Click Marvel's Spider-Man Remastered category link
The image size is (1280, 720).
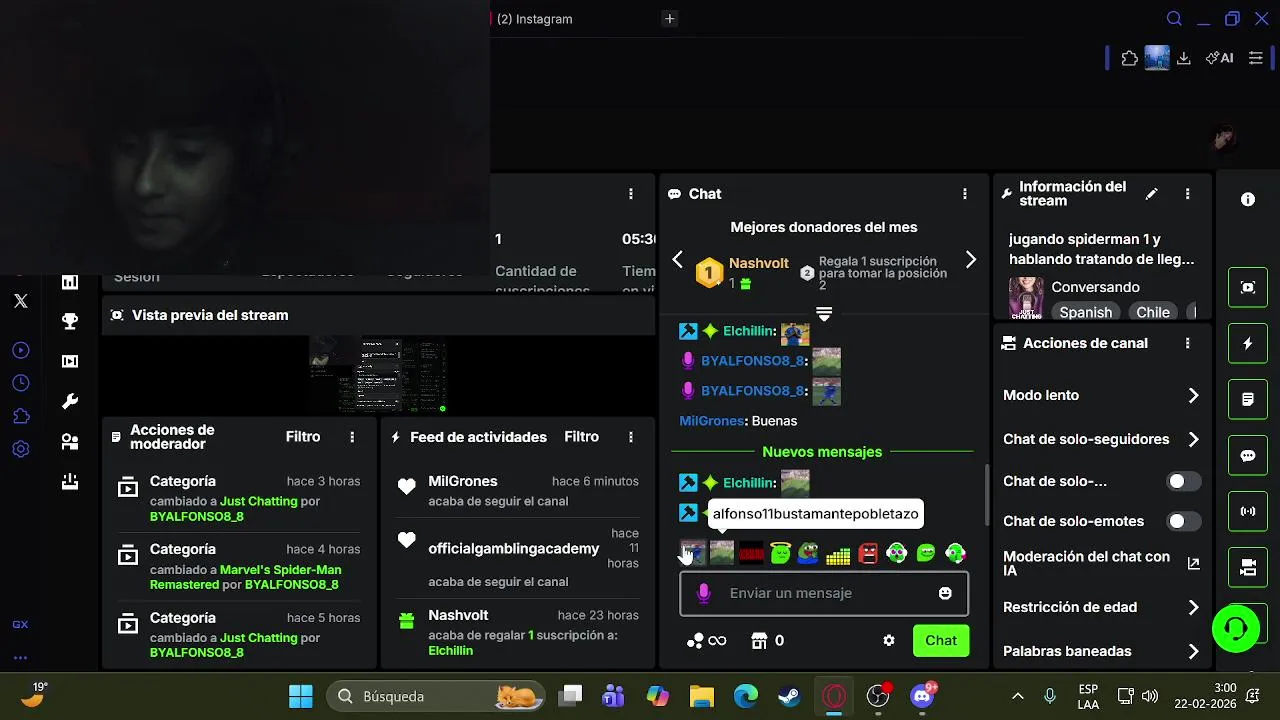coord(246,577)
